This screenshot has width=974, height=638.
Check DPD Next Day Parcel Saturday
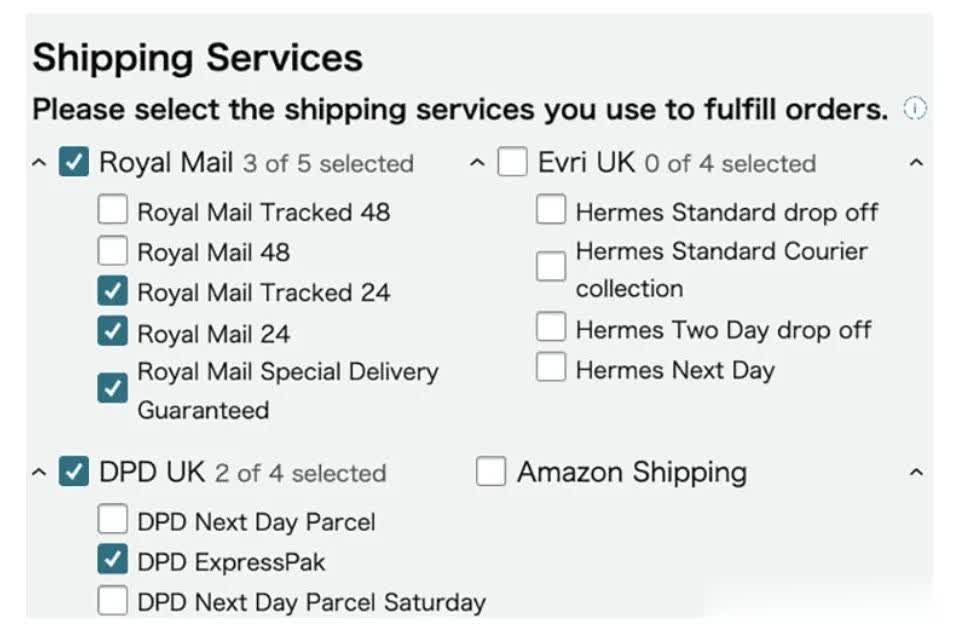pyautogui.click(x=112, y=600)
